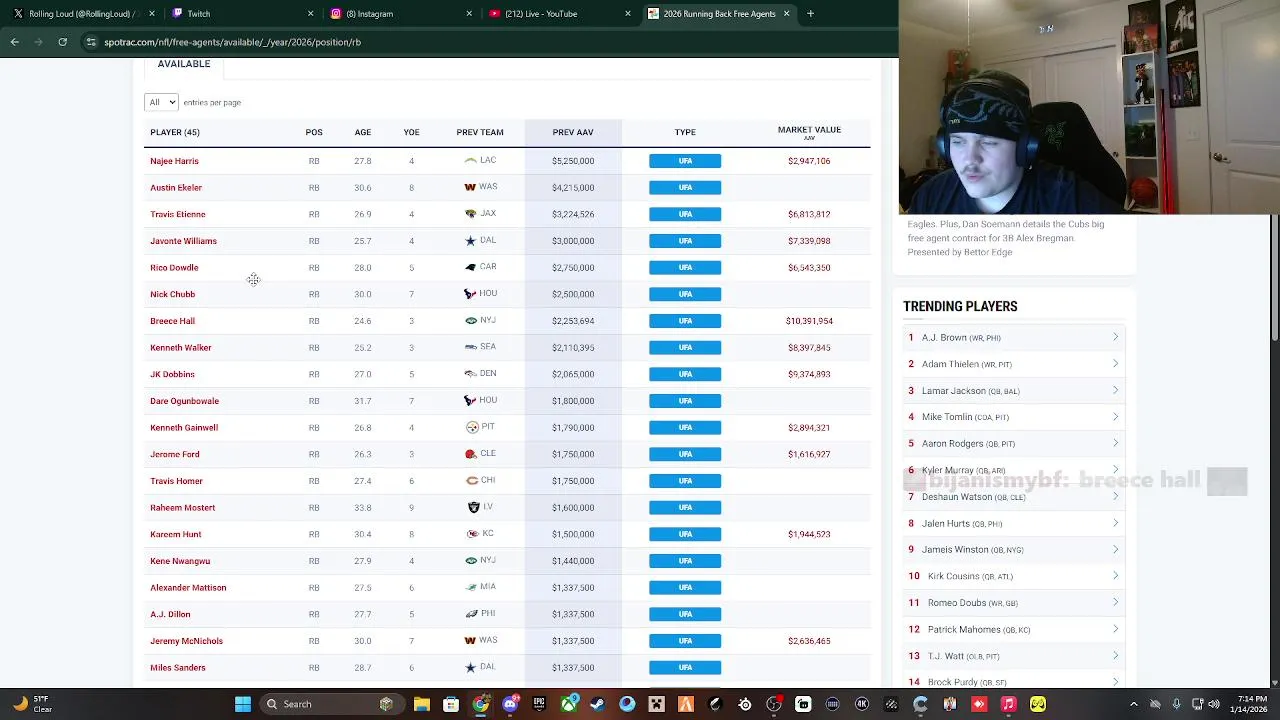Image resolution: width=1280 pixels, height=720 pixels.
Task: Expand Patrick Mahomes trending chevron
Action: [x=1115, y=630]
